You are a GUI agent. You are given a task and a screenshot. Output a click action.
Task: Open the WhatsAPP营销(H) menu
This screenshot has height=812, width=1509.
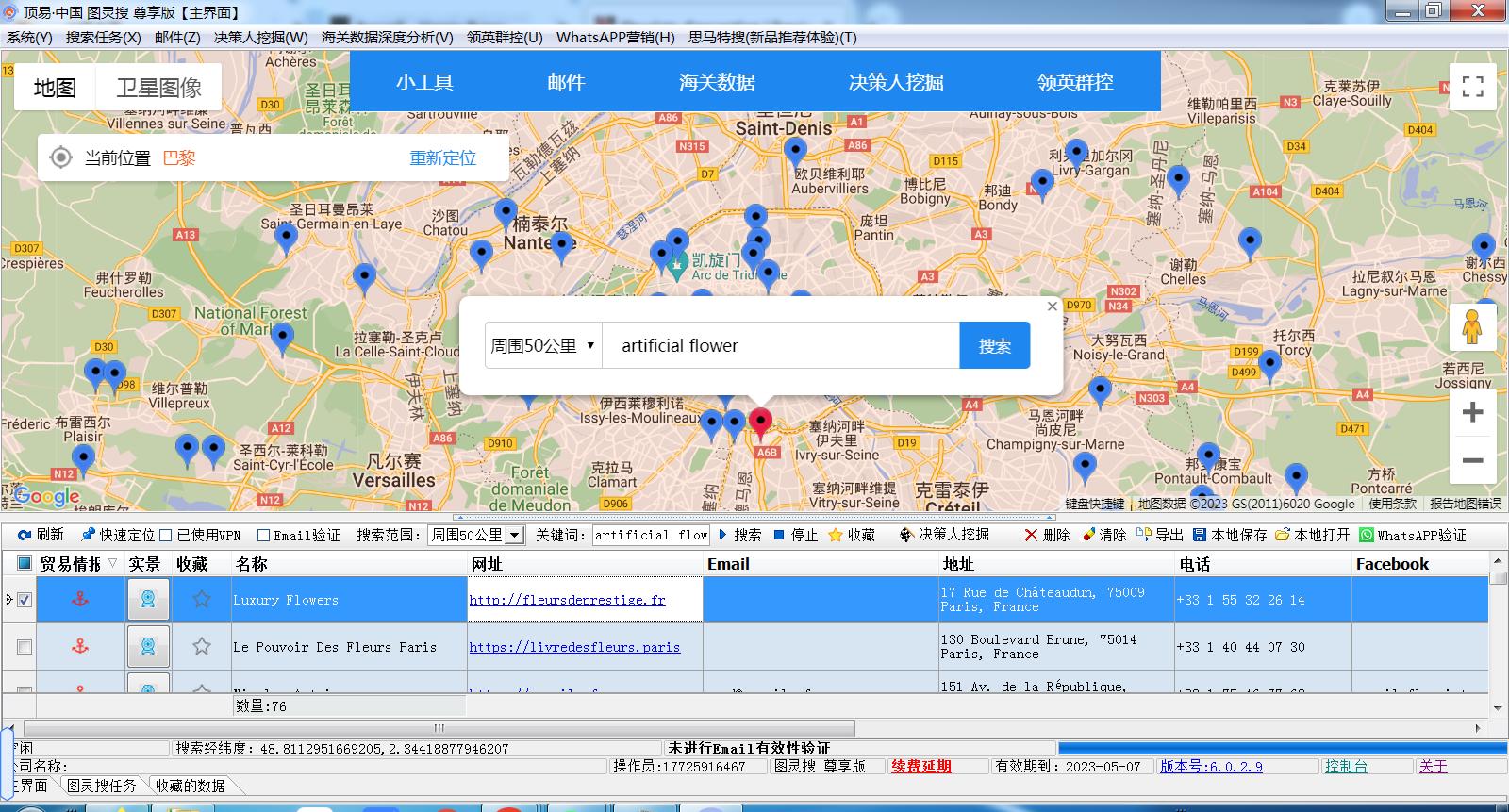(x=616, y=37)
